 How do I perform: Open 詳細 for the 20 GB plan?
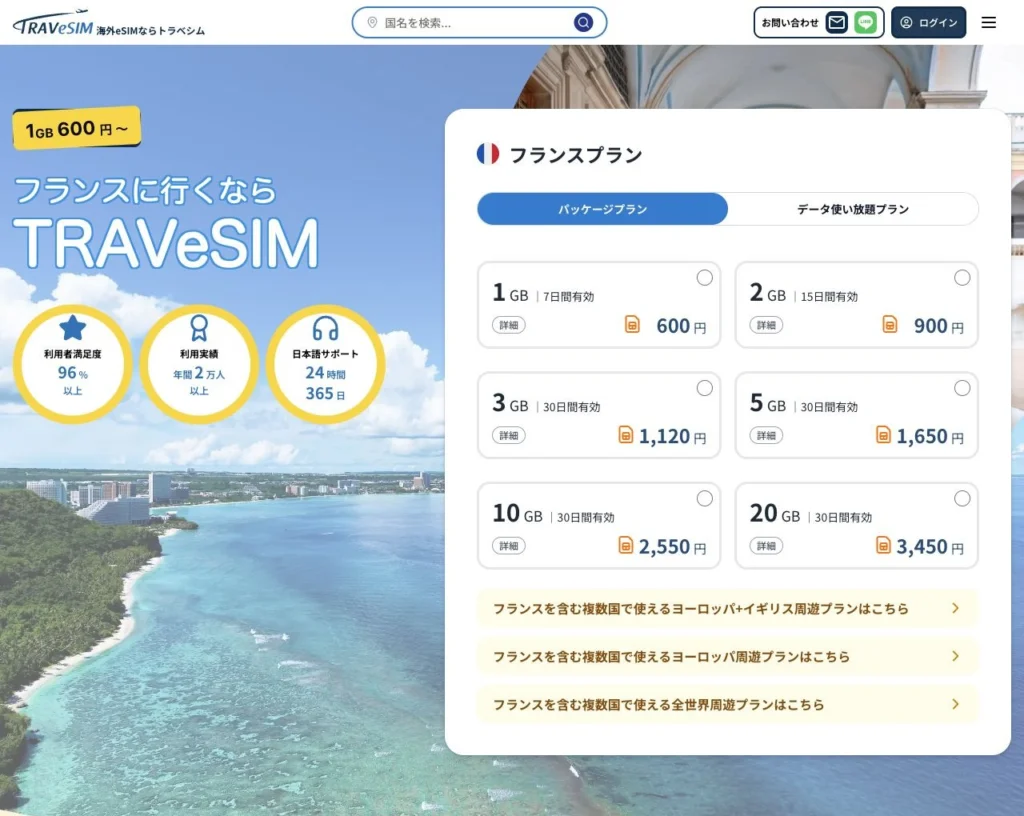point(766,546)
